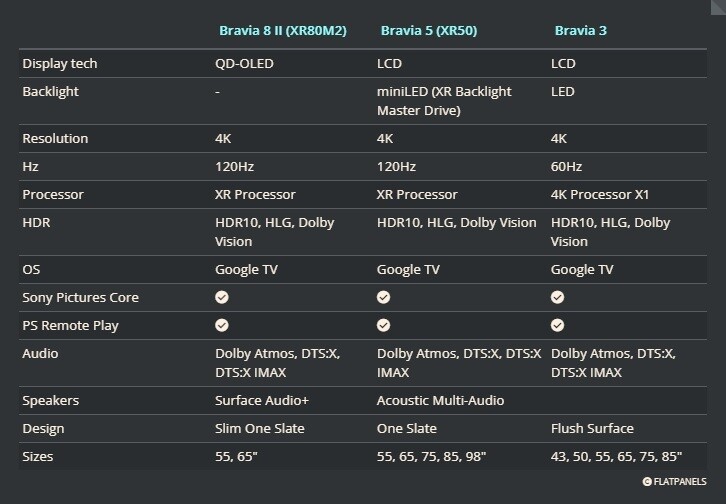
Task: Click Sony Pictures Core checkmark for Bravia 3
Action: tap(558, 297)
